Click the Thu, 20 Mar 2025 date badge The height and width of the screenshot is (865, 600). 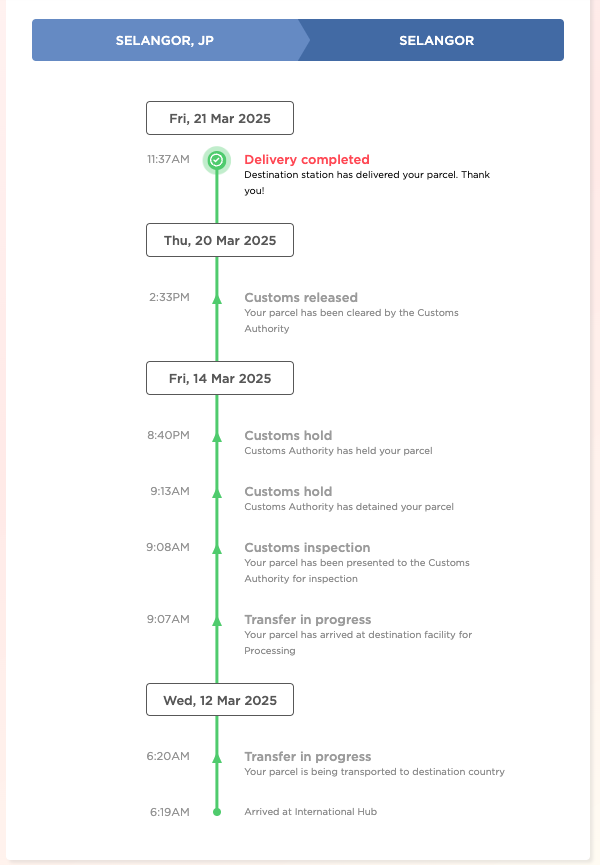(220, 240)
